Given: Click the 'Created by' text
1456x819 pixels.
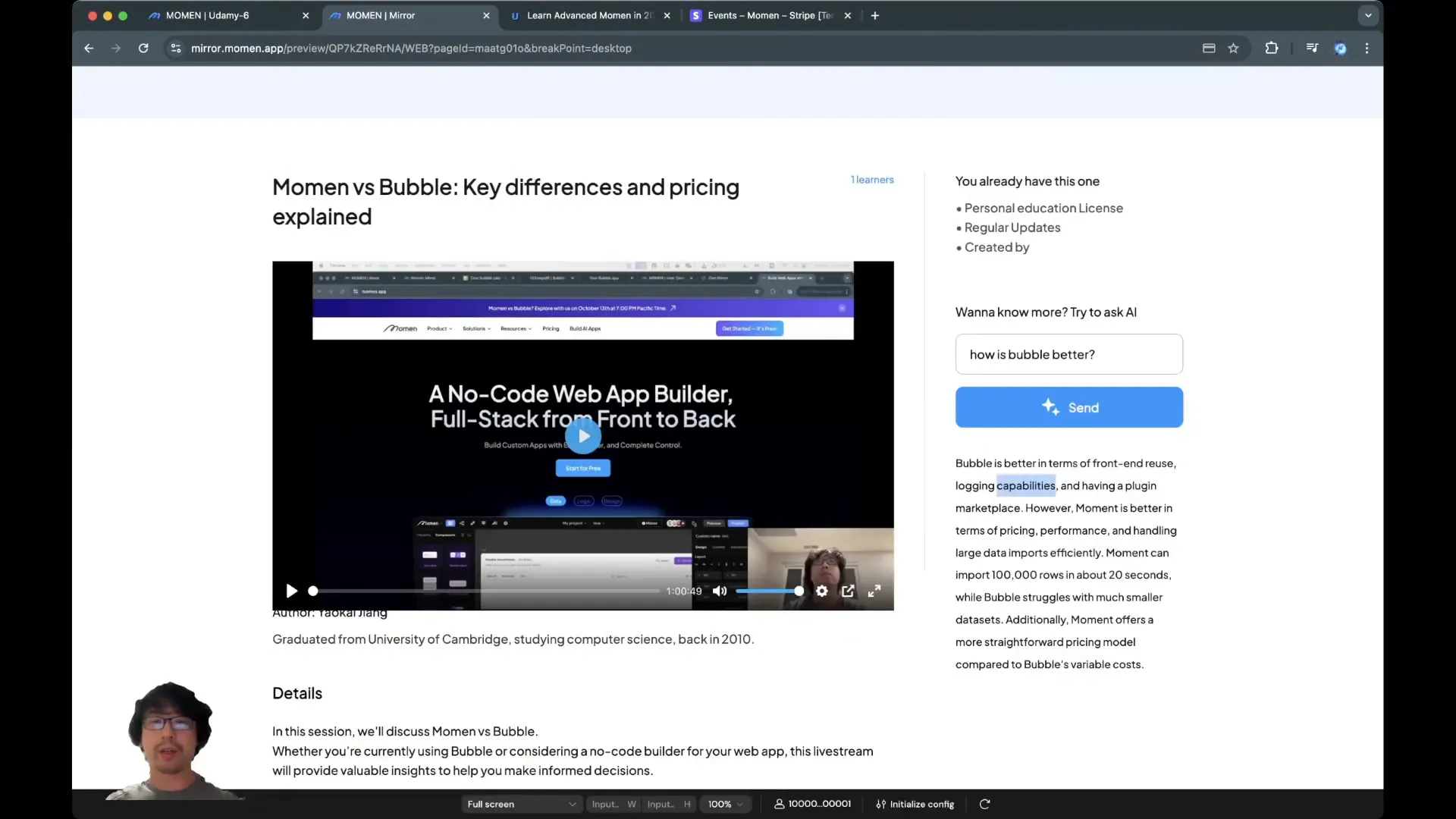Looking at the screenshot, I should click(x=996, y=247).
